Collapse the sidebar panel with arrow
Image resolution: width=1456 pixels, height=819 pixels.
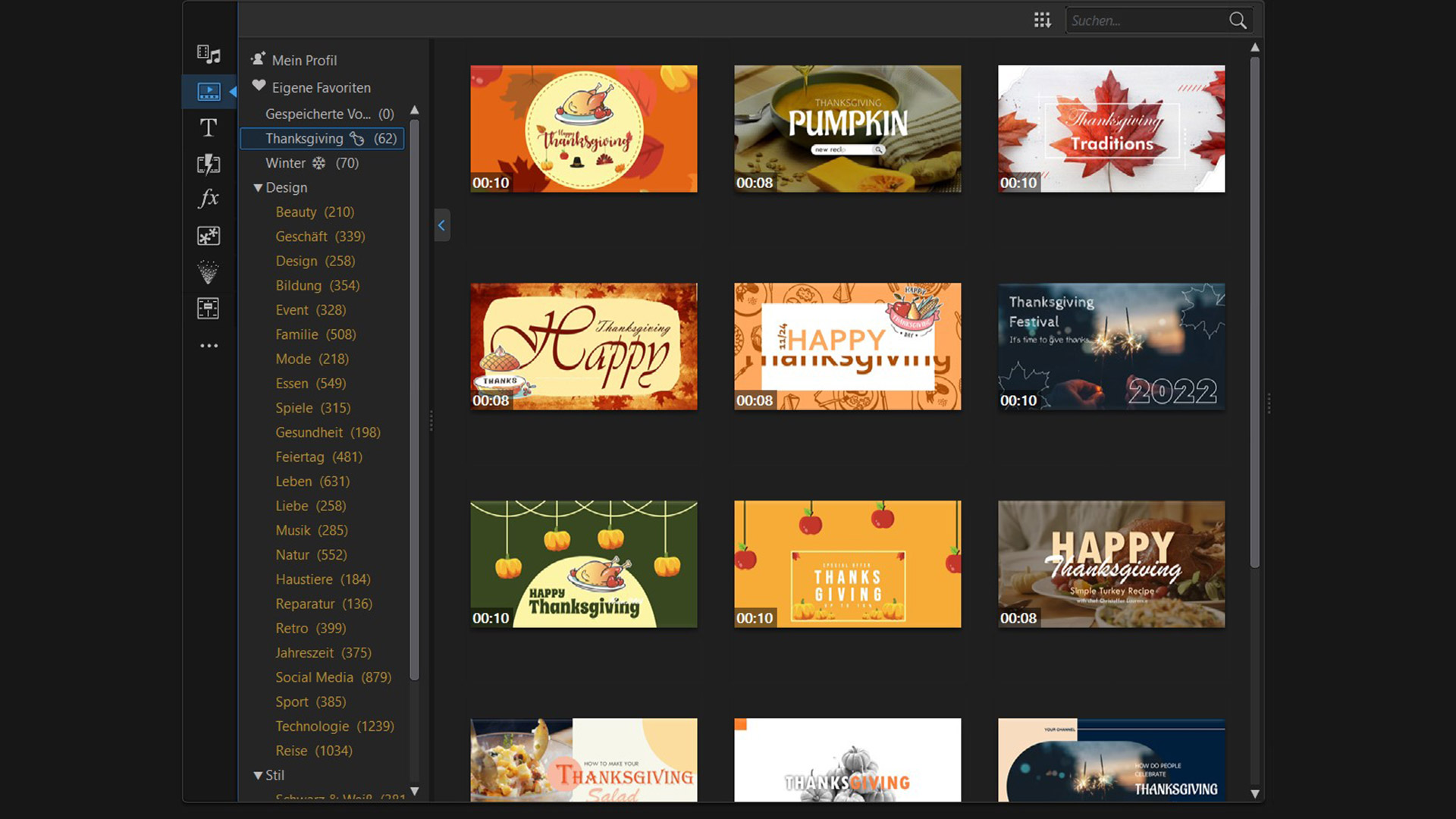(441, 225)
